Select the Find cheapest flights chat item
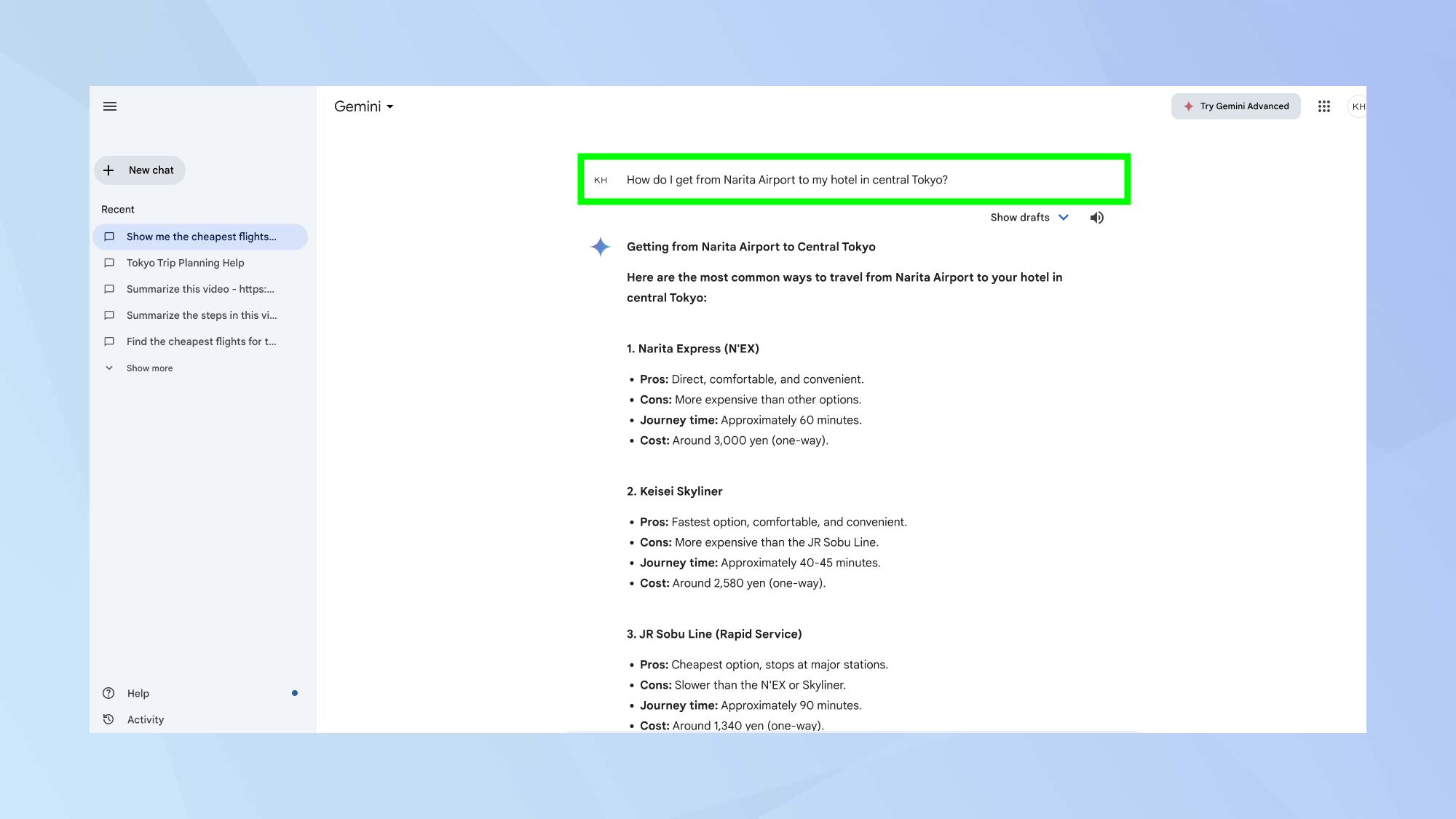 tap(201, 341)
